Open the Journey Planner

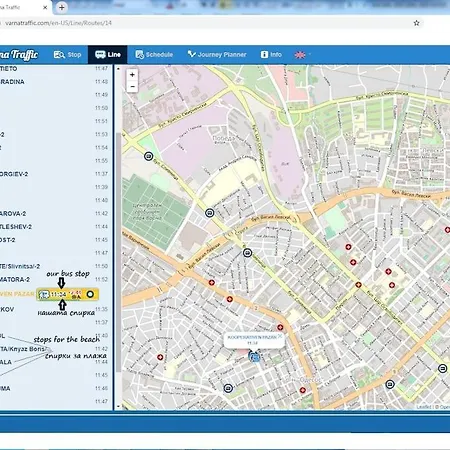pyautogui.click(x=217, y=55)
